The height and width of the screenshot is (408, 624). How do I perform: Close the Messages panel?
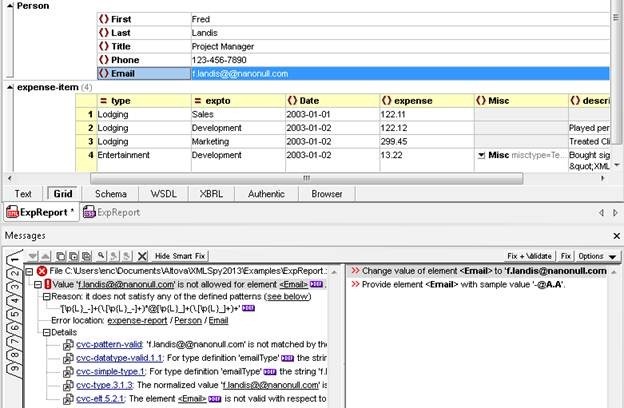click(x=616, y=236)
